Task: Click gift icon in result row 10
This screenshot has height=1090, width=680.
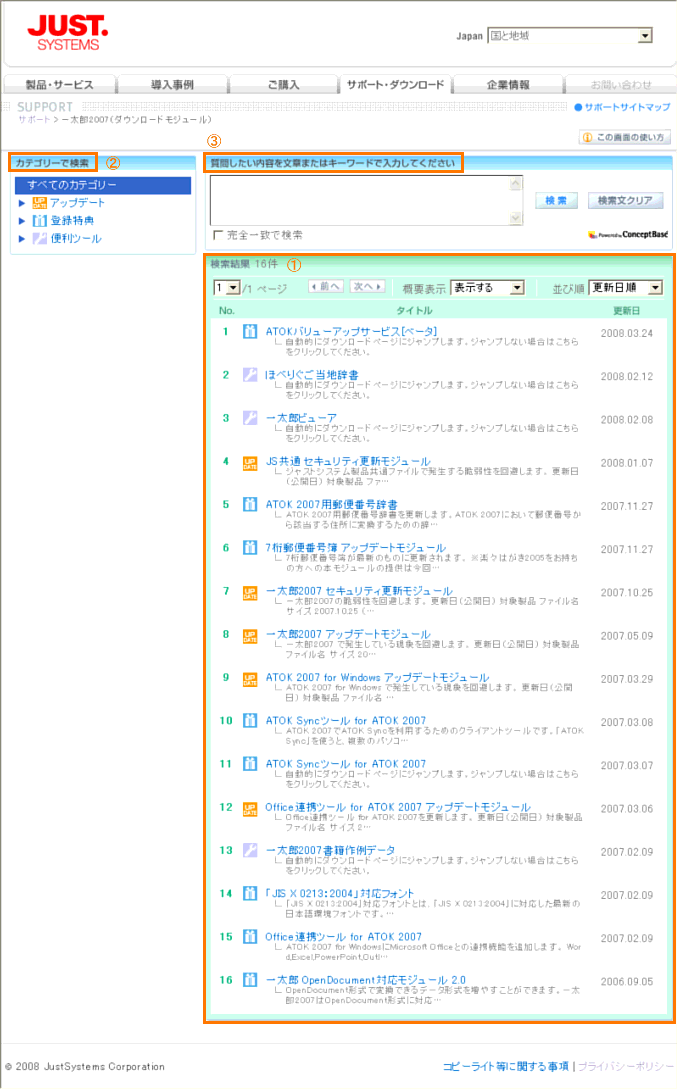Action: pos(250,721)
